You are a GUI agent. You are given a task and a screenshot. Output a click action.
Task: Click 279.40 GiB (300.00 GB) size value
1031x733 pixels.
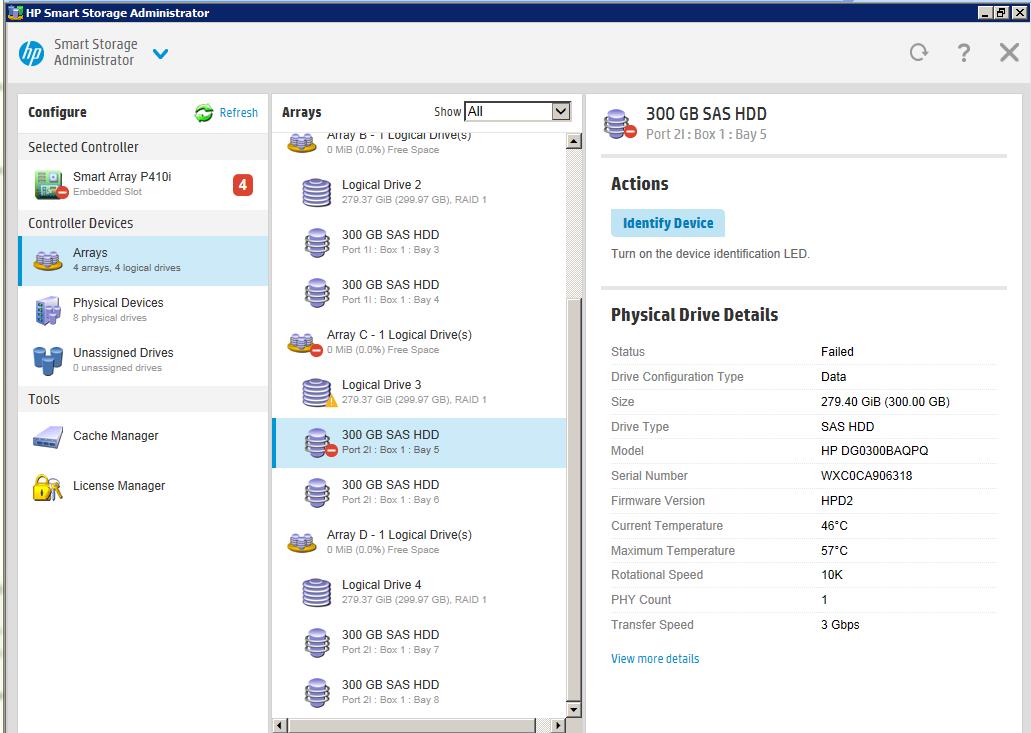point(885,402)
